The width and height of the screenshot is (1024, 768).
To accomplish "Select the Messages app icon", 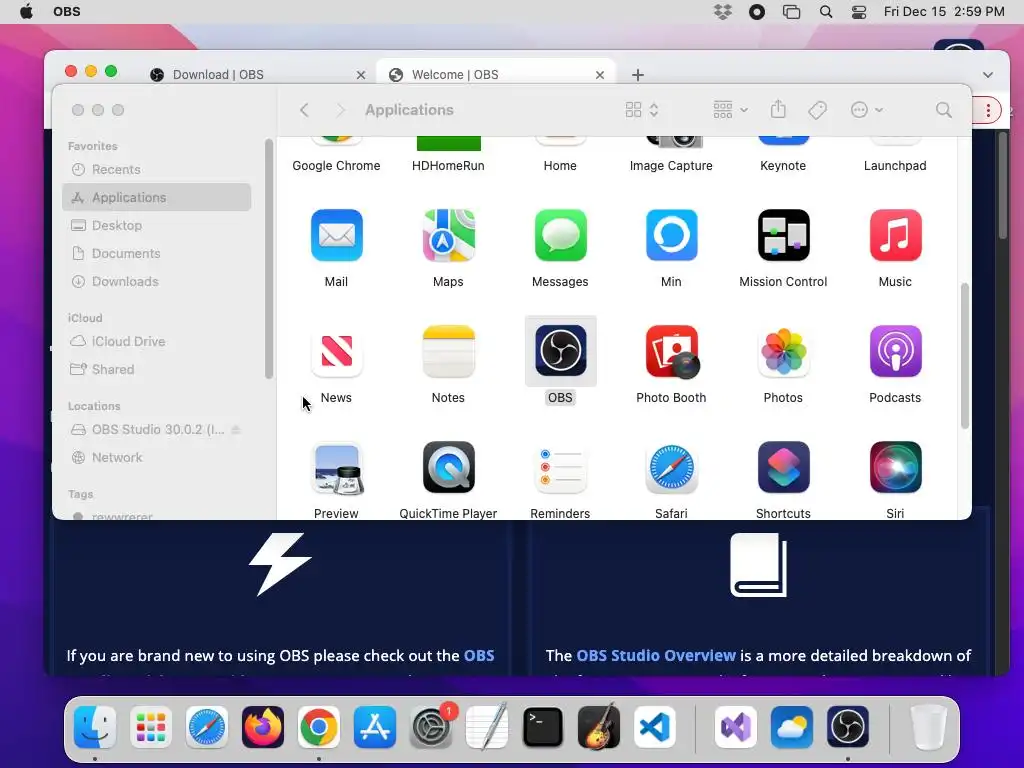I will click(560, 235).
